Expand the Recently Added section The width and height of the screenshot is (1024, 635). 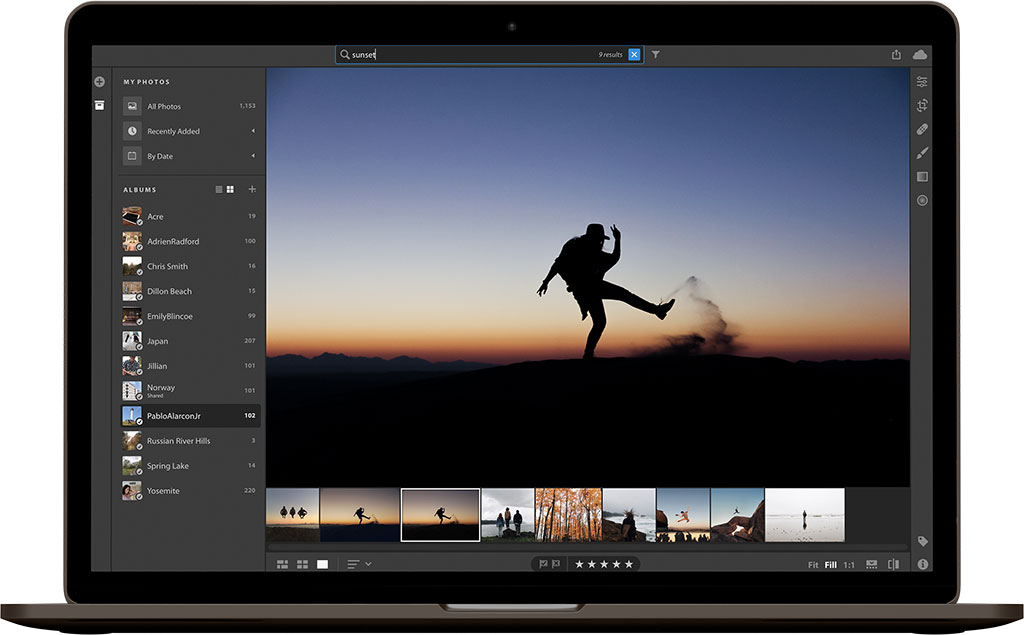tap(252, 131)
